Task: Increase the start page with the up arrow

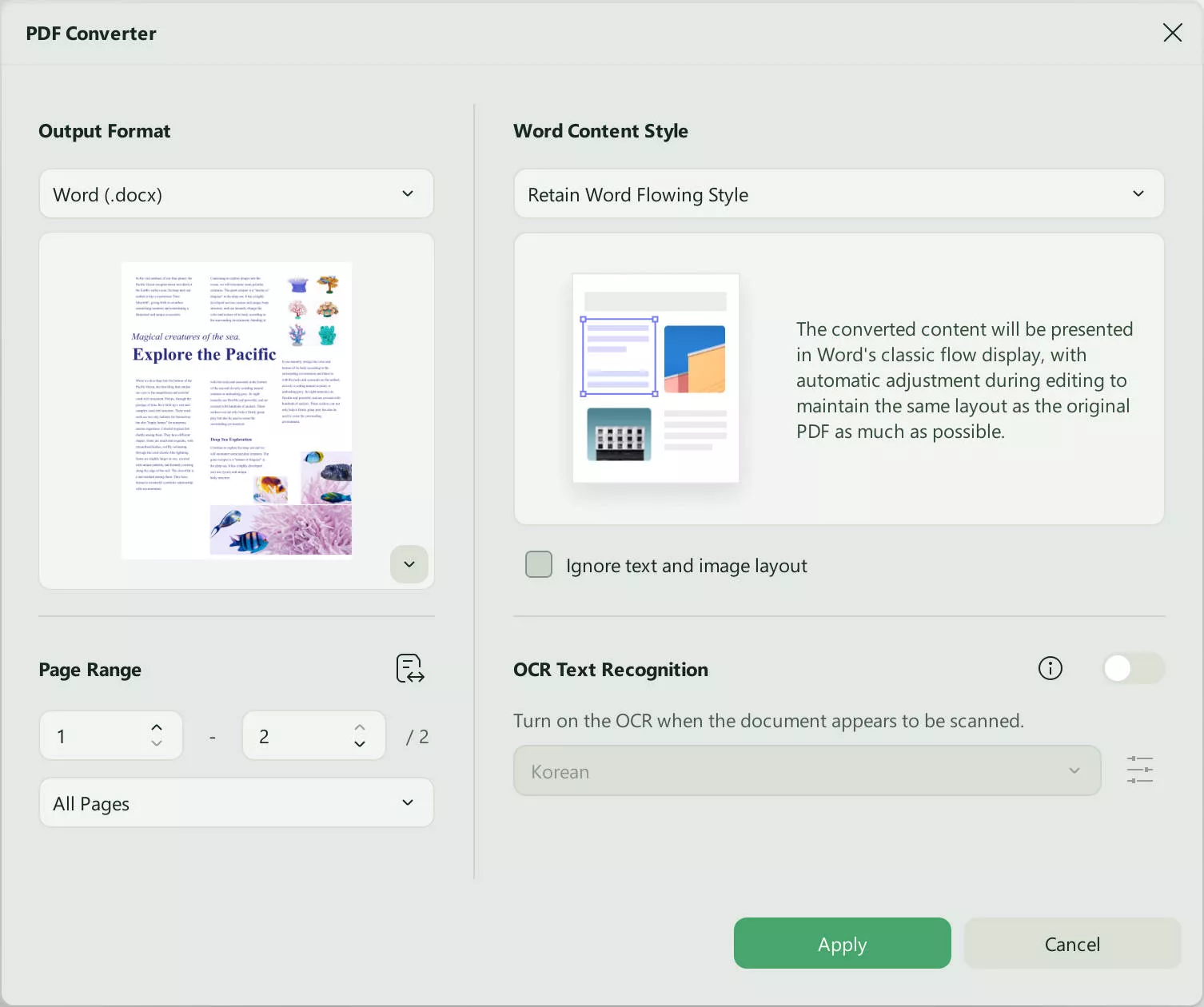Action: tap(157, 726)
